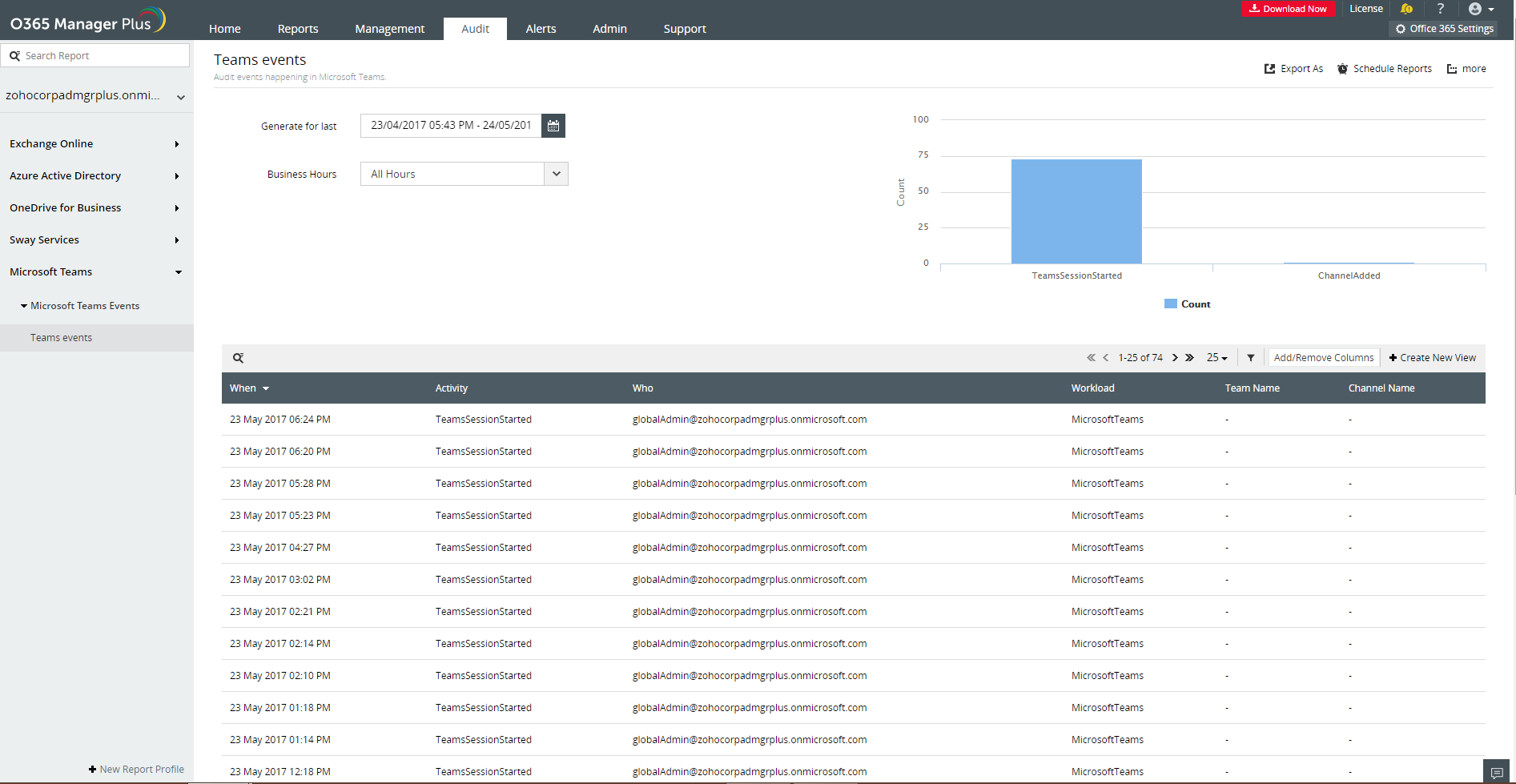Viewport: 1516px width, 784px height.
Task: Expand Exchange Online menu
Action: point(96,144)
